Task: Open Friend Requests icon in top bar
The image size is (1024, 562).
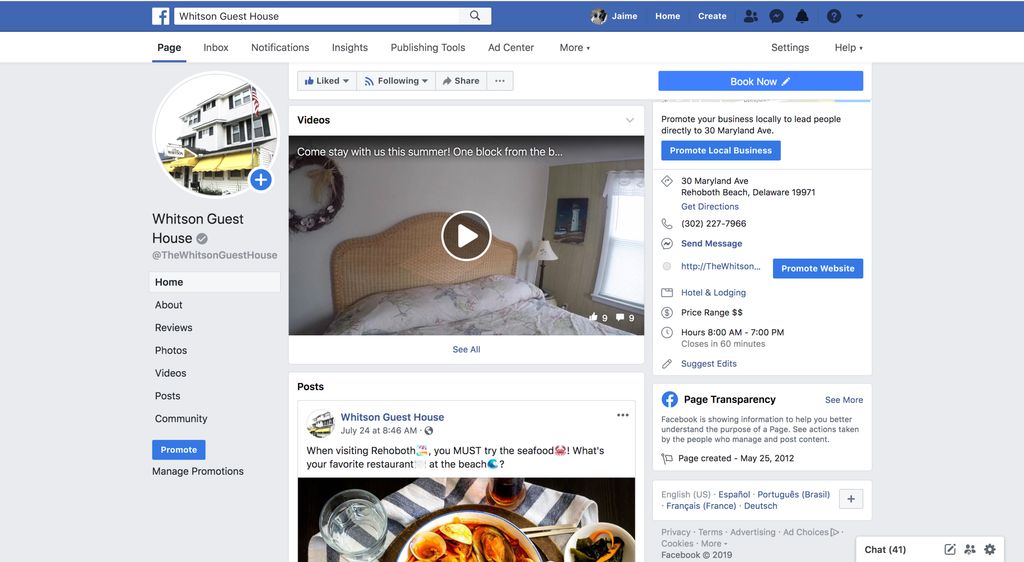Action: [751, 16]
